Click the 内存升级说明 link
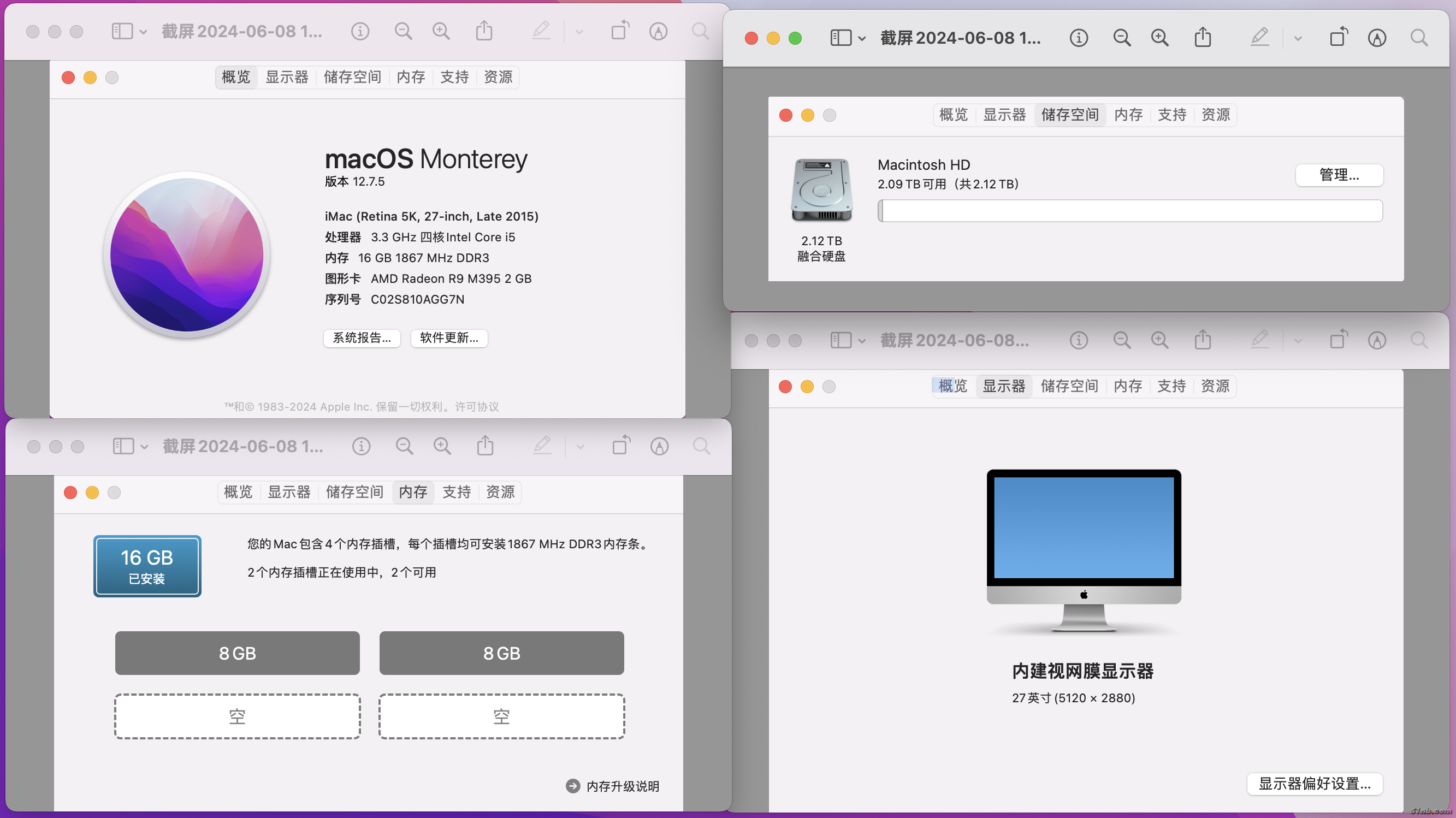The image size is (1456, 818). click(x=622, y=786)
